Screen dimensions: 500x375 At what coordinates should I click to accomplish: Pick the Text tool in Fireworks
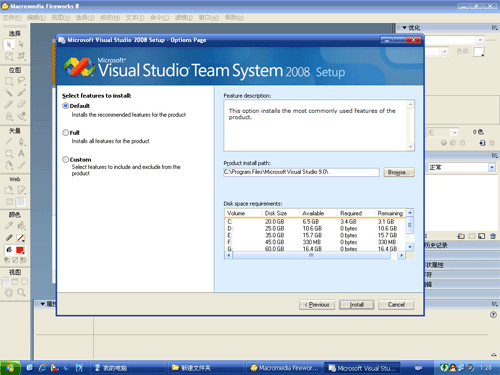(21, 153)
